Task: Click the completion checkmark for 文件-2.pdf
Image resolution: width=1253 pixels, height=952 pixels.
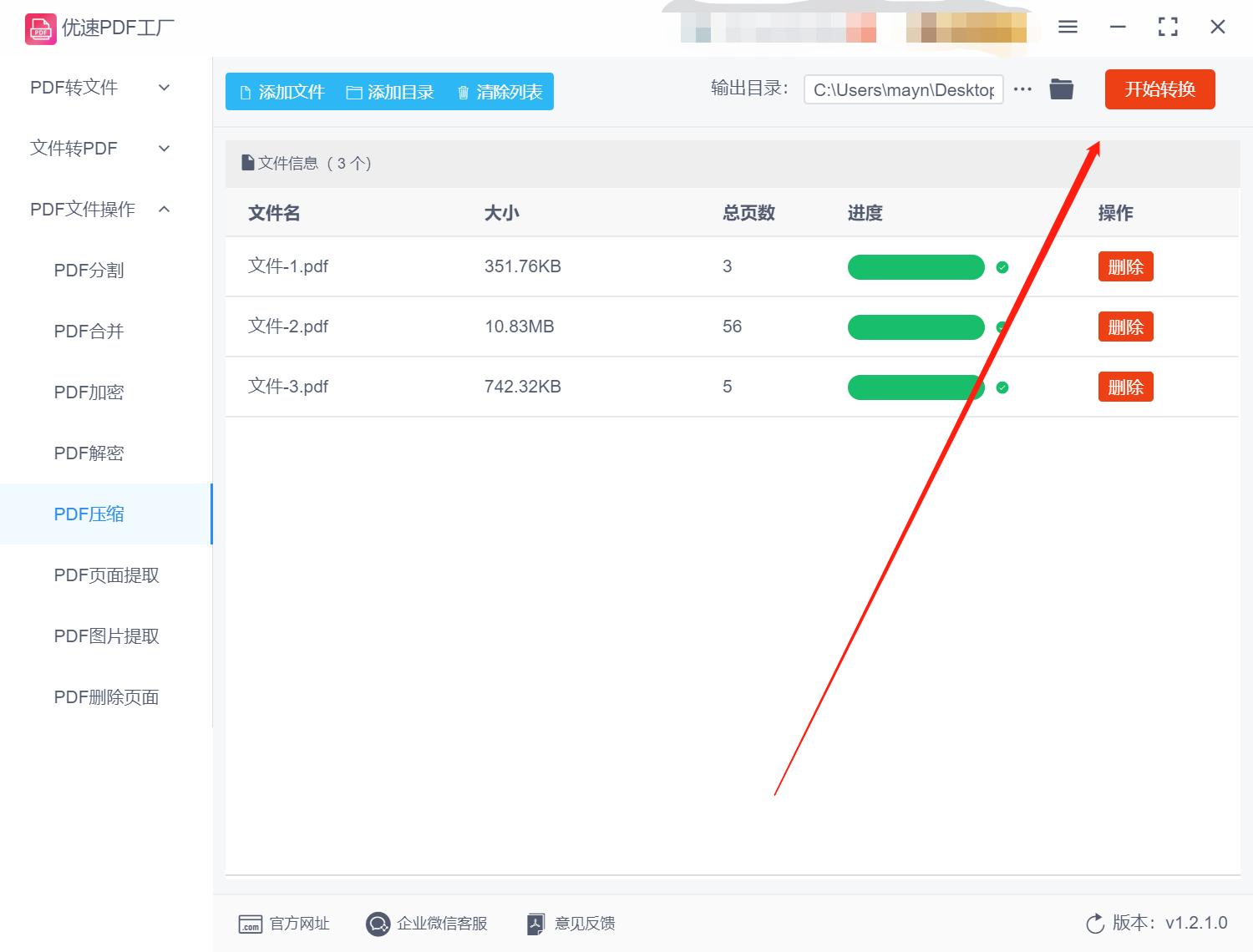Action: pyautogui.click(x=1002, y=327)
